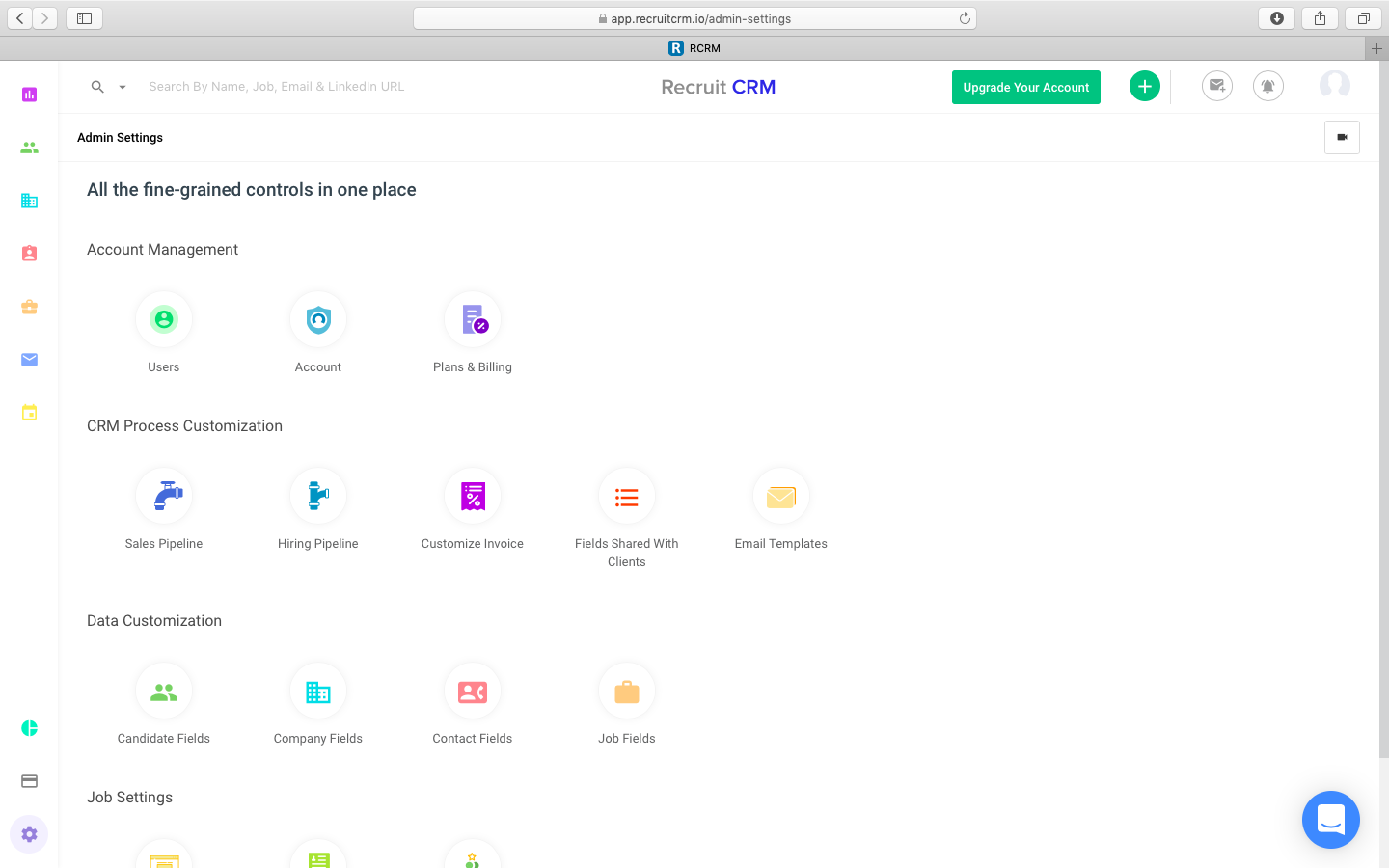Viewport: 1389px width, 868px height.
Task: Open the notifications bell icon
Action: coord(1268,87)
